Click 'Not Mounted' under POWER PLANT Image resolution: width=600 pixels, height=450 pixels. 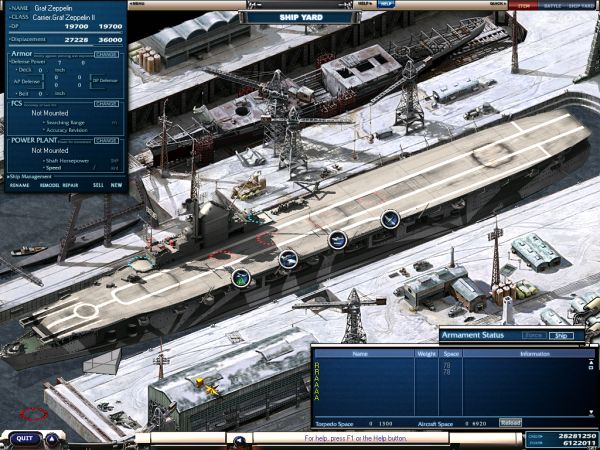pyautogui.click(x=50, y=150)
